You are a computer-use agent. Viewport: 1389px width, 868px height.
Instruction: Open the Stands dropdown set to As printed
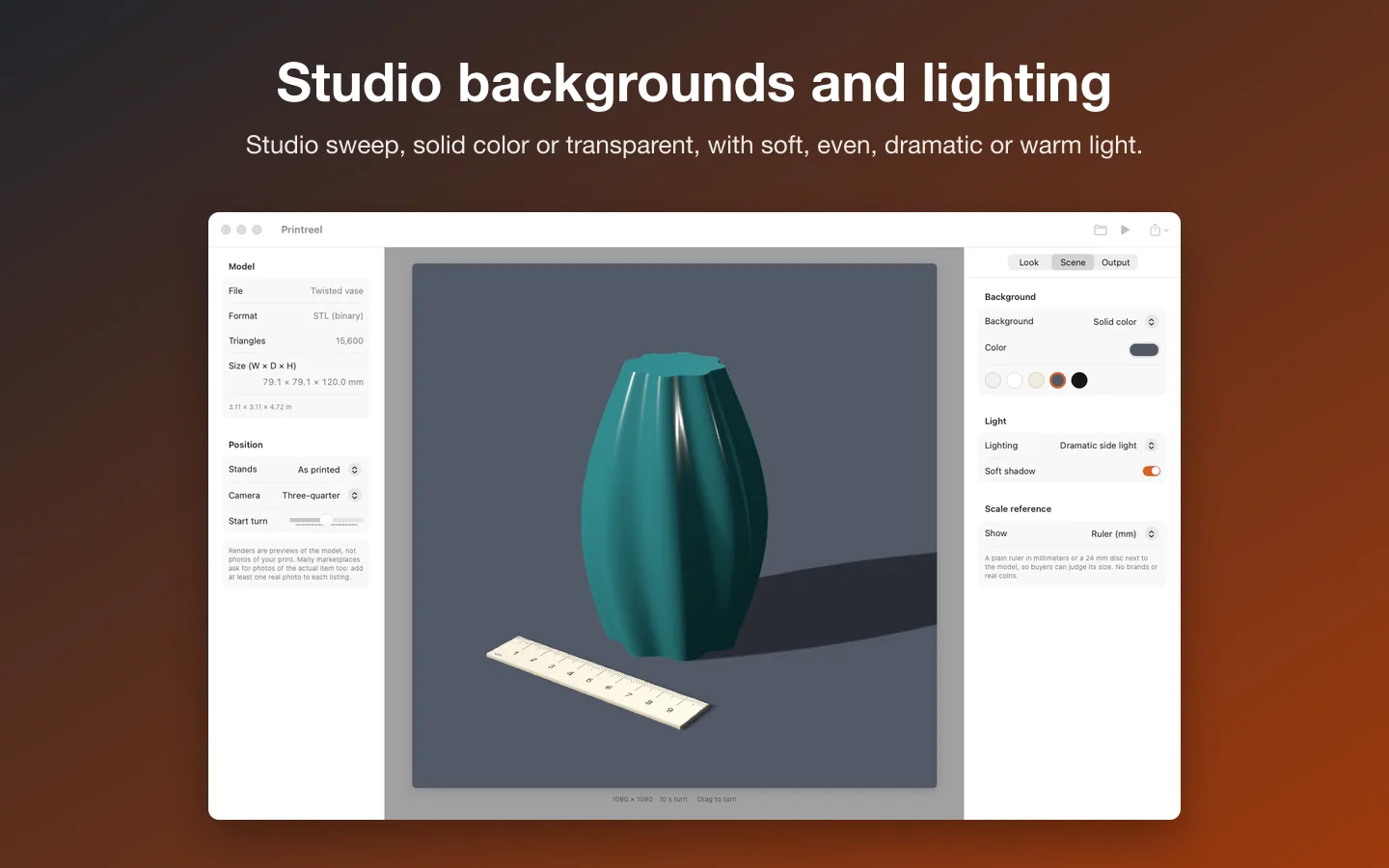pos(328,470)
